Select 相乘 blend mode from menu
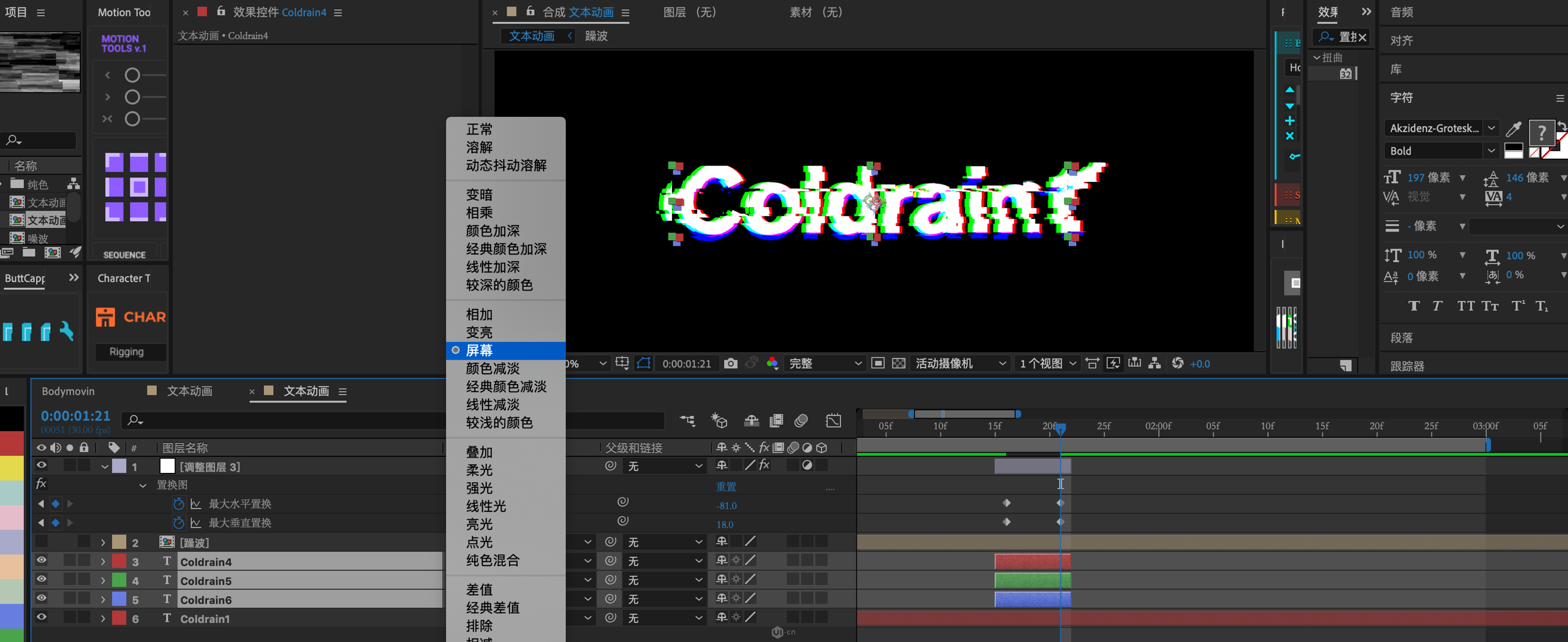The width and height of the screenshot is (1568, 642). tap(479, 213)
